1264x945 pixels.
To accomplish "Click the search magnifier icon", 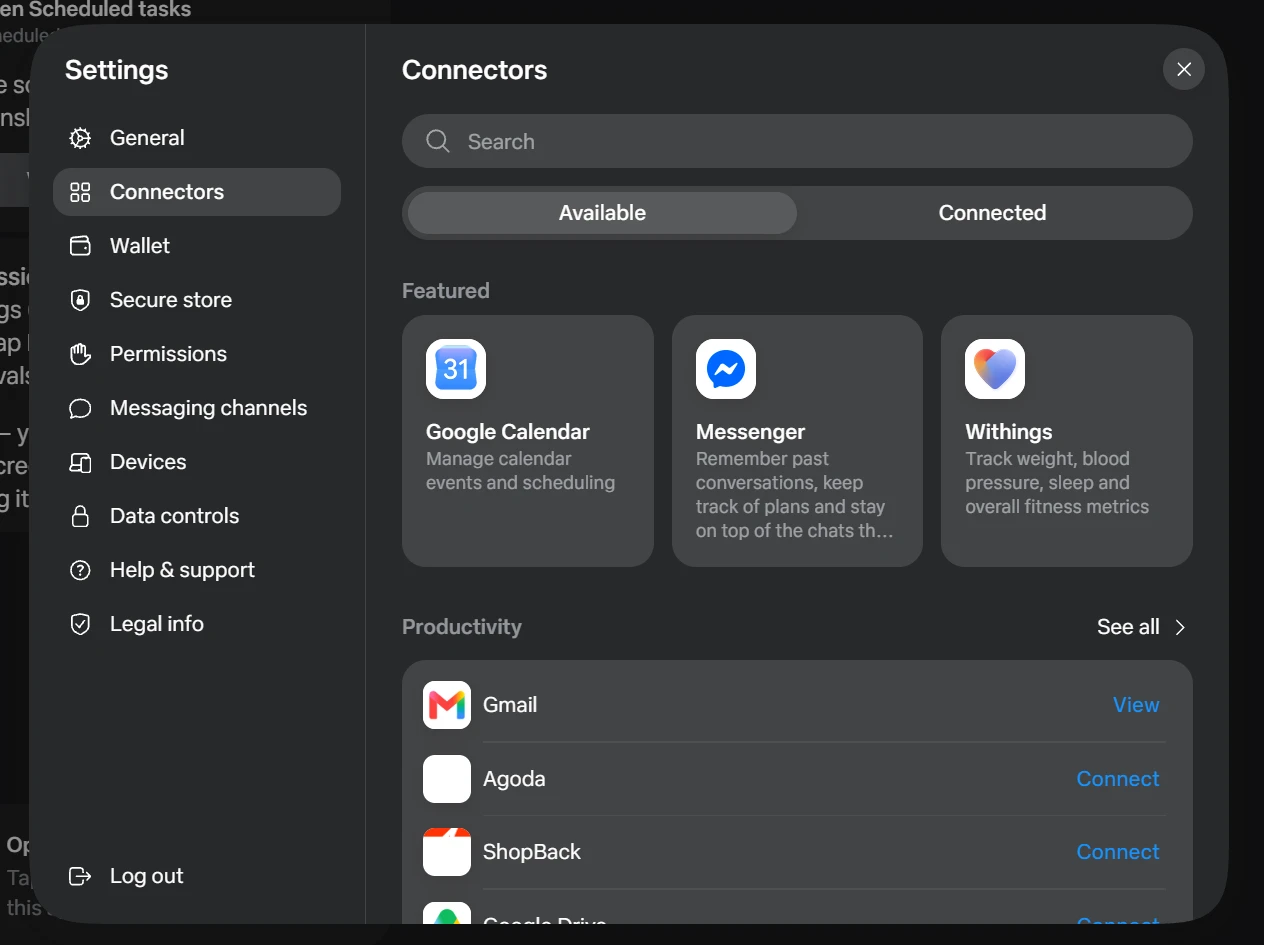I will click(438, 141).
